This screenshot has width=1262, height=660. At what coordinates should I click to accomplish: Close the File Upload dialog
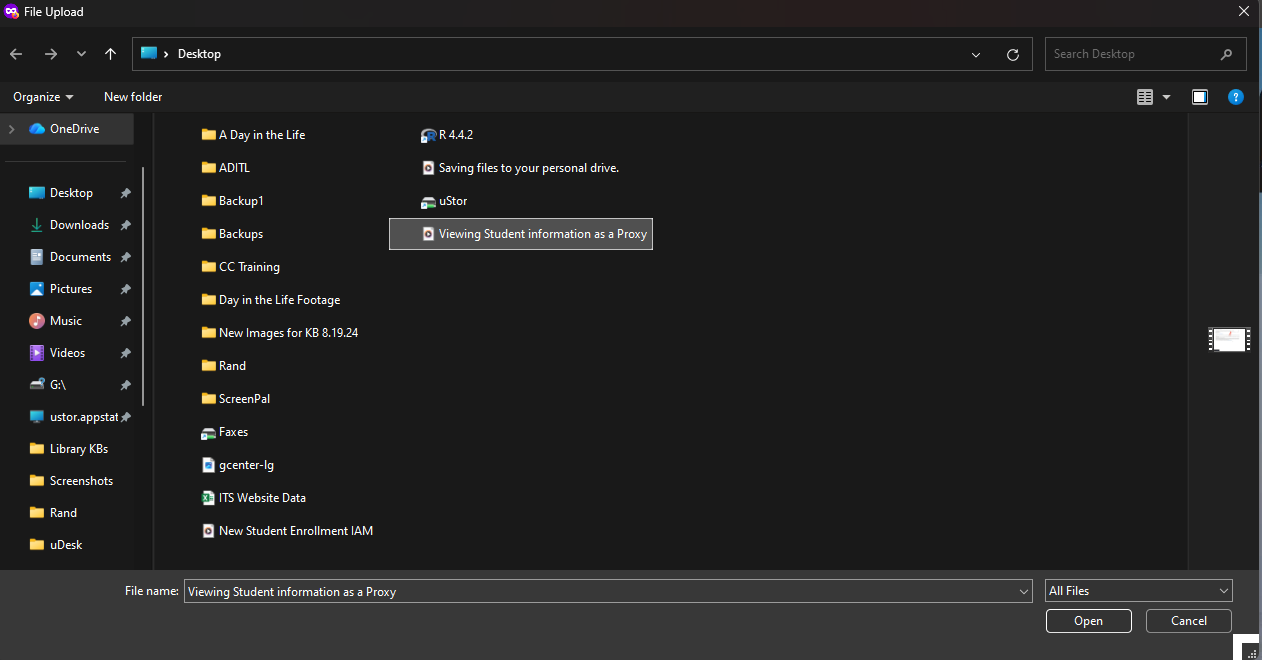coord(1243,12)
